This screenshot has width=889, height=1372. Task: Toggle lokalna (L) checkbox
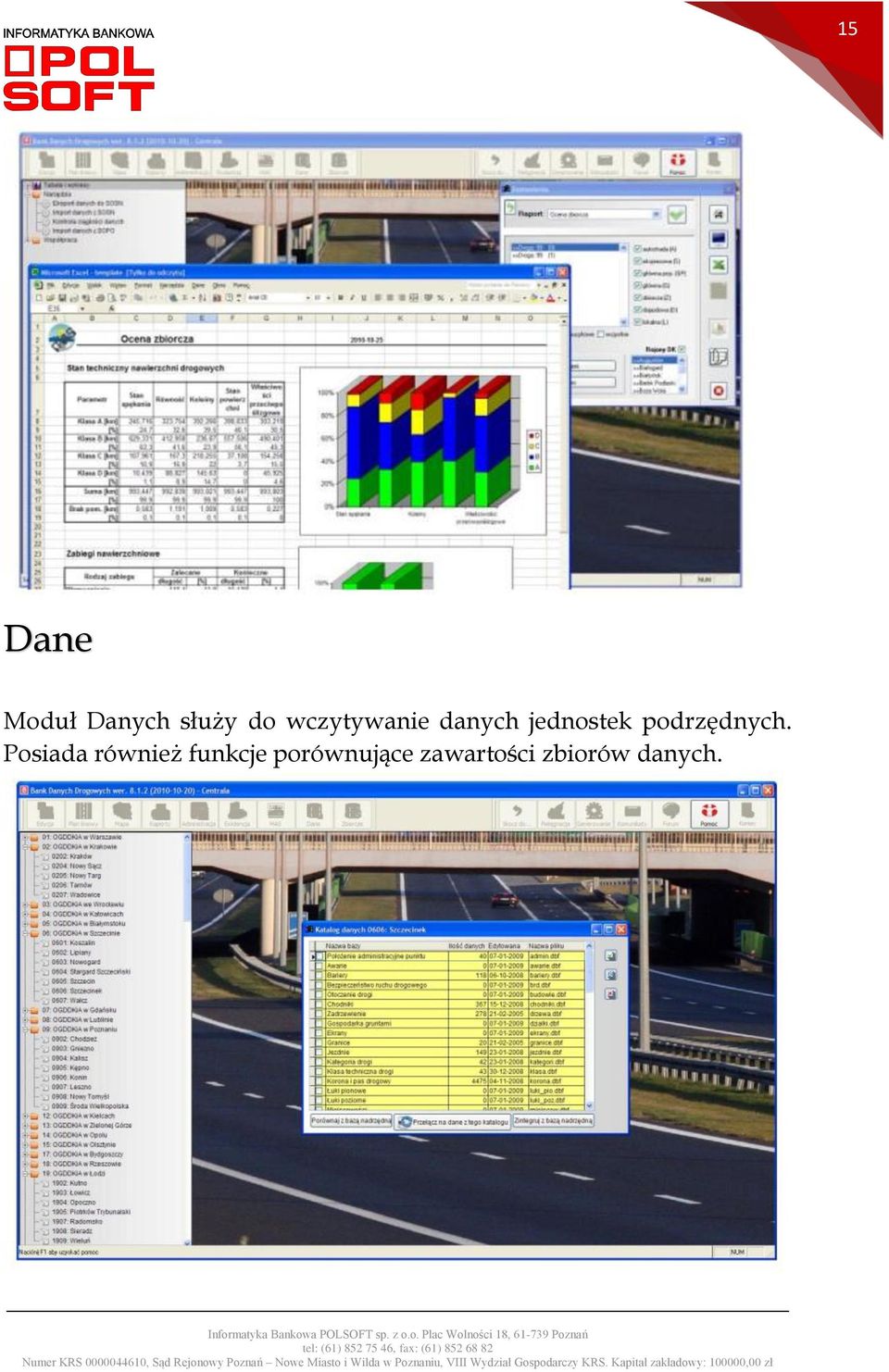pyautogui.click(x=637, y=321)
